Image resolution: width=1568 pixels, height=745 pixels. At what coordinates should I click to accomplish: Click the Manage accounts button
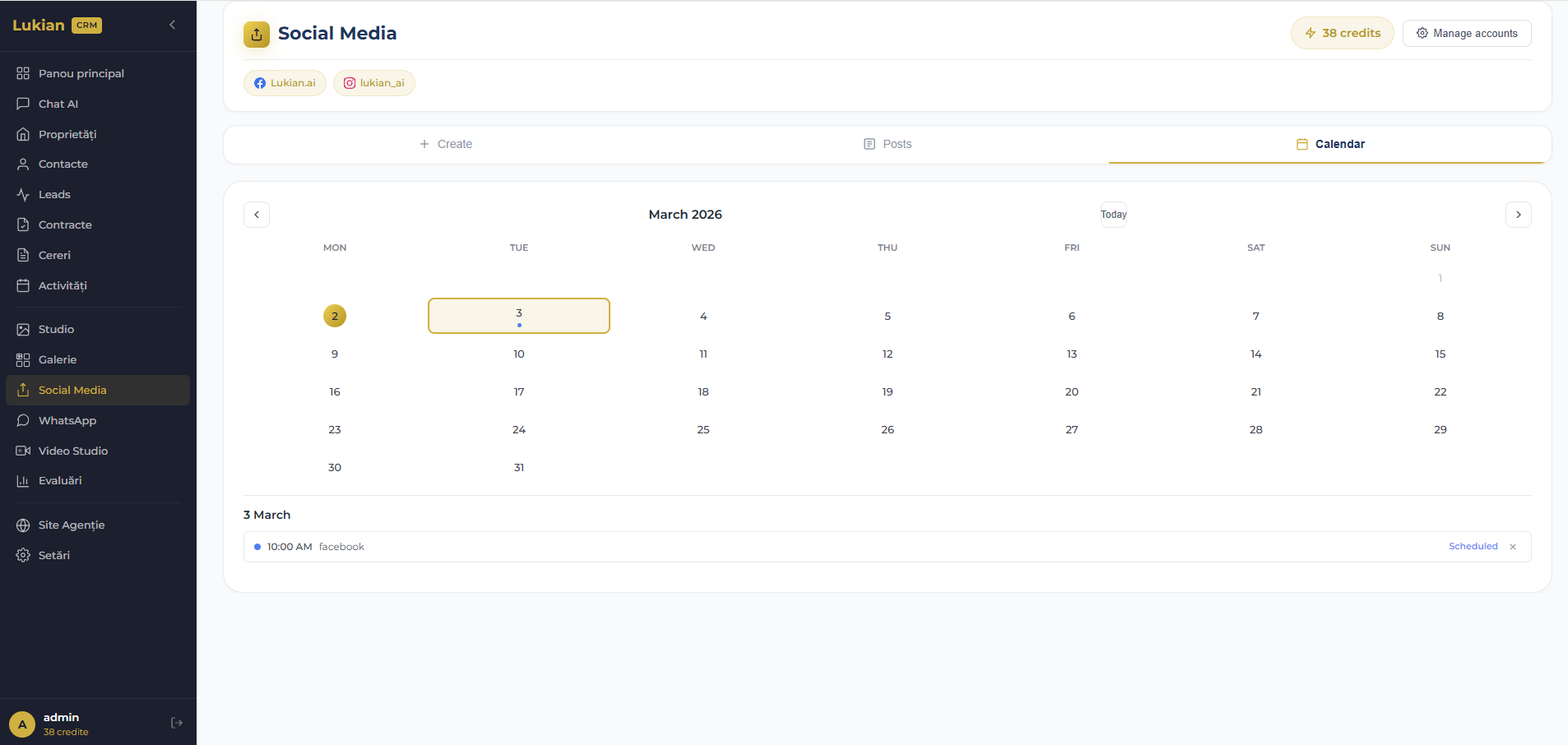(x=1466, y=34)
